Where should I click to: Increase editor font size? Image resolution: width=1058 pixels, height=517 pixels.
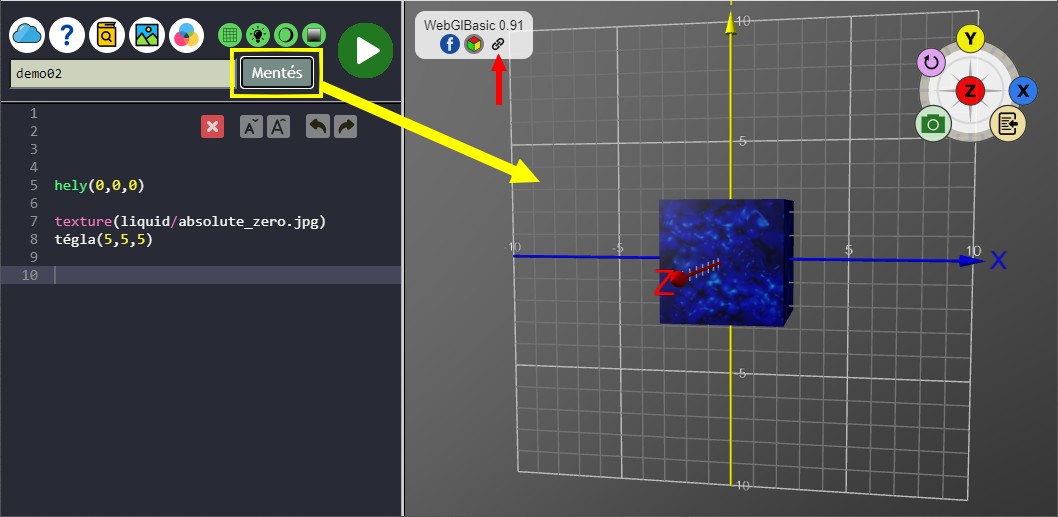click(x=278, y=126)
